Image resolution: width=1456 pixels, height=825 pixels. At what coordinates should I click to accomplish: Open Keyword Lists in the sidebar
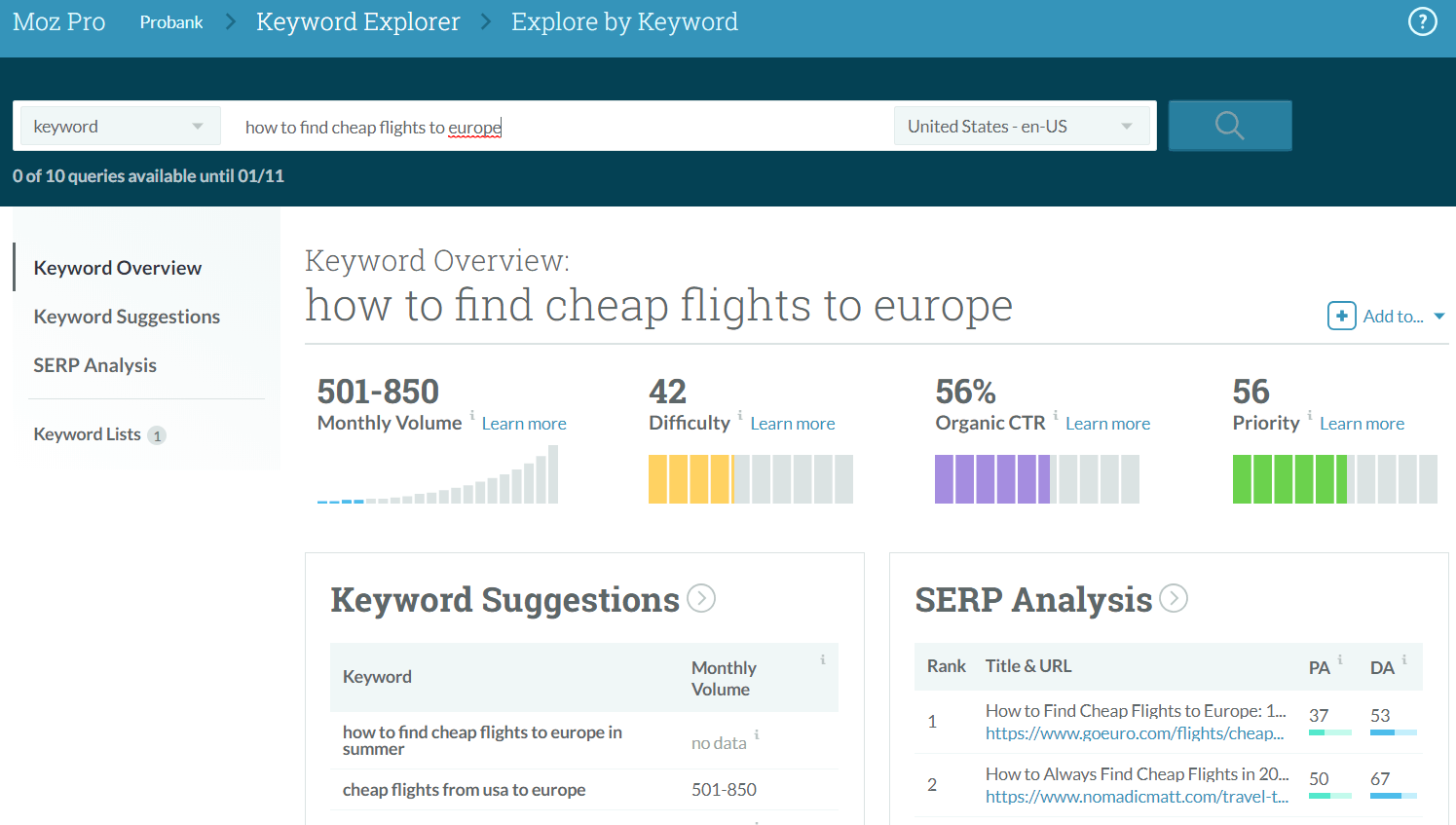tap(87, 434)
